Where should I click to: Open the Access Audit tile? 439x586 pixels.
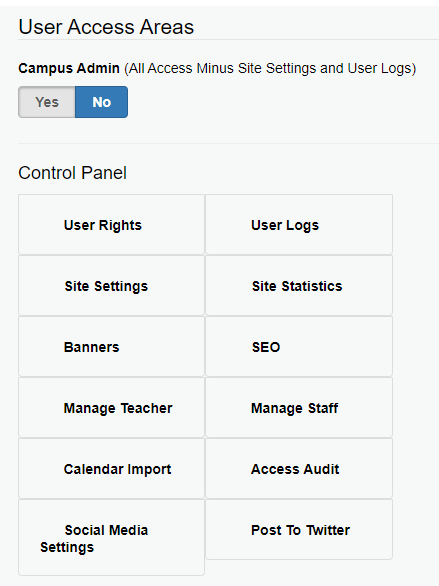(x=299, y=468)
